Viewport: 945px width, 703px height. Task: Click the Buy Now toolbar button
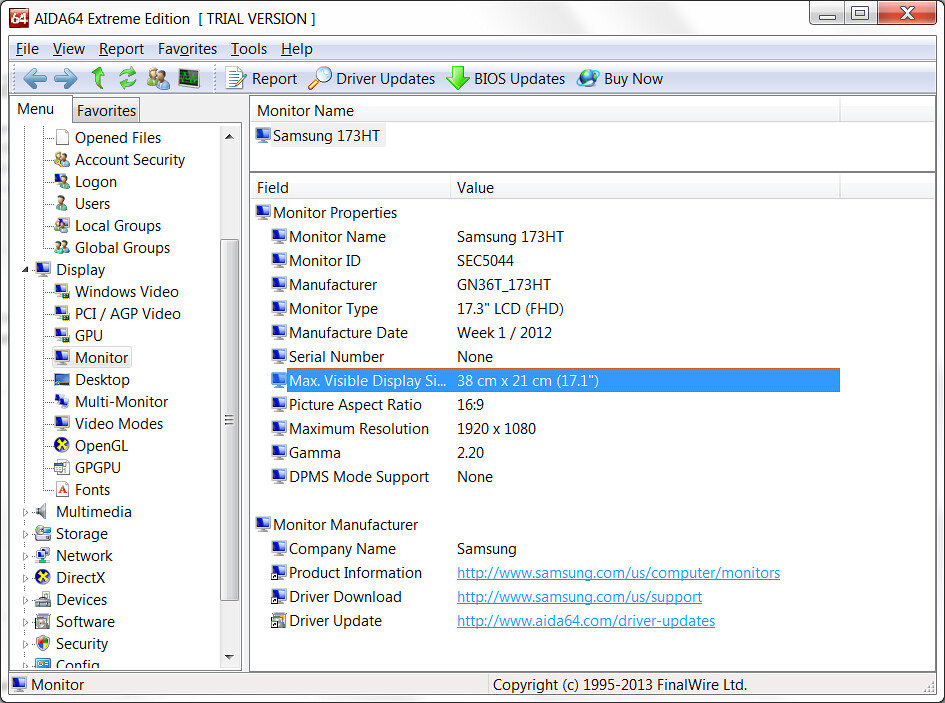coord(620,78)
